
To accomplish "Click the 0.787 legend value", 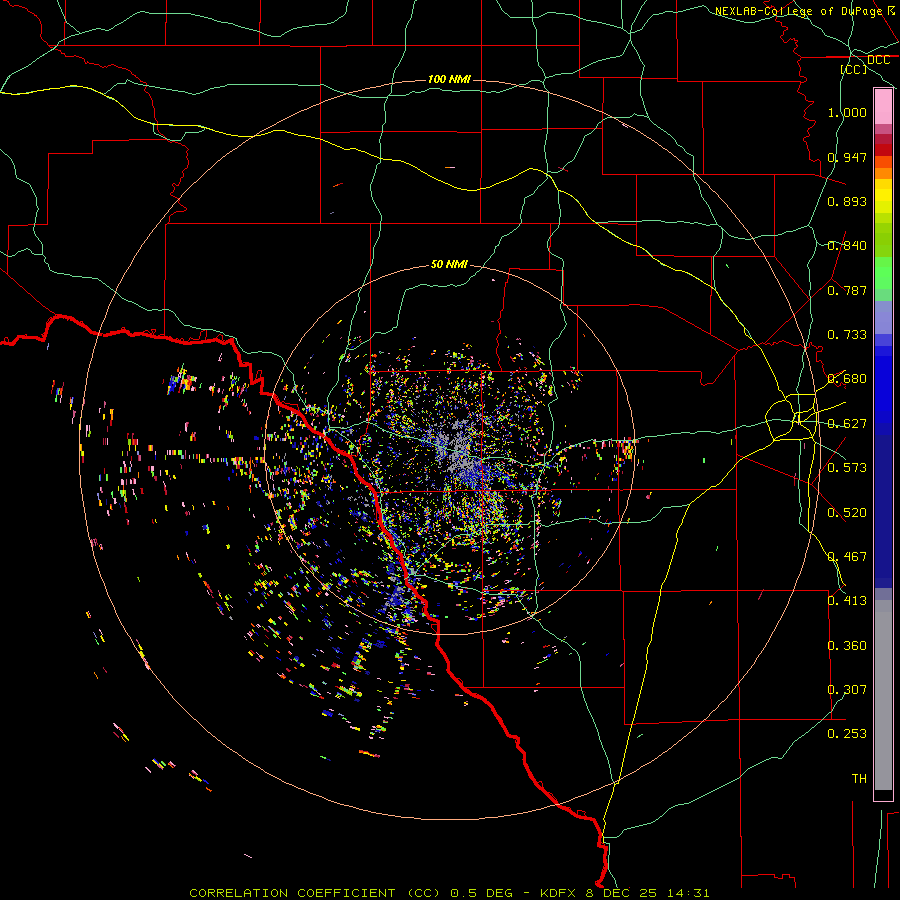I will (x=847, y=290).
